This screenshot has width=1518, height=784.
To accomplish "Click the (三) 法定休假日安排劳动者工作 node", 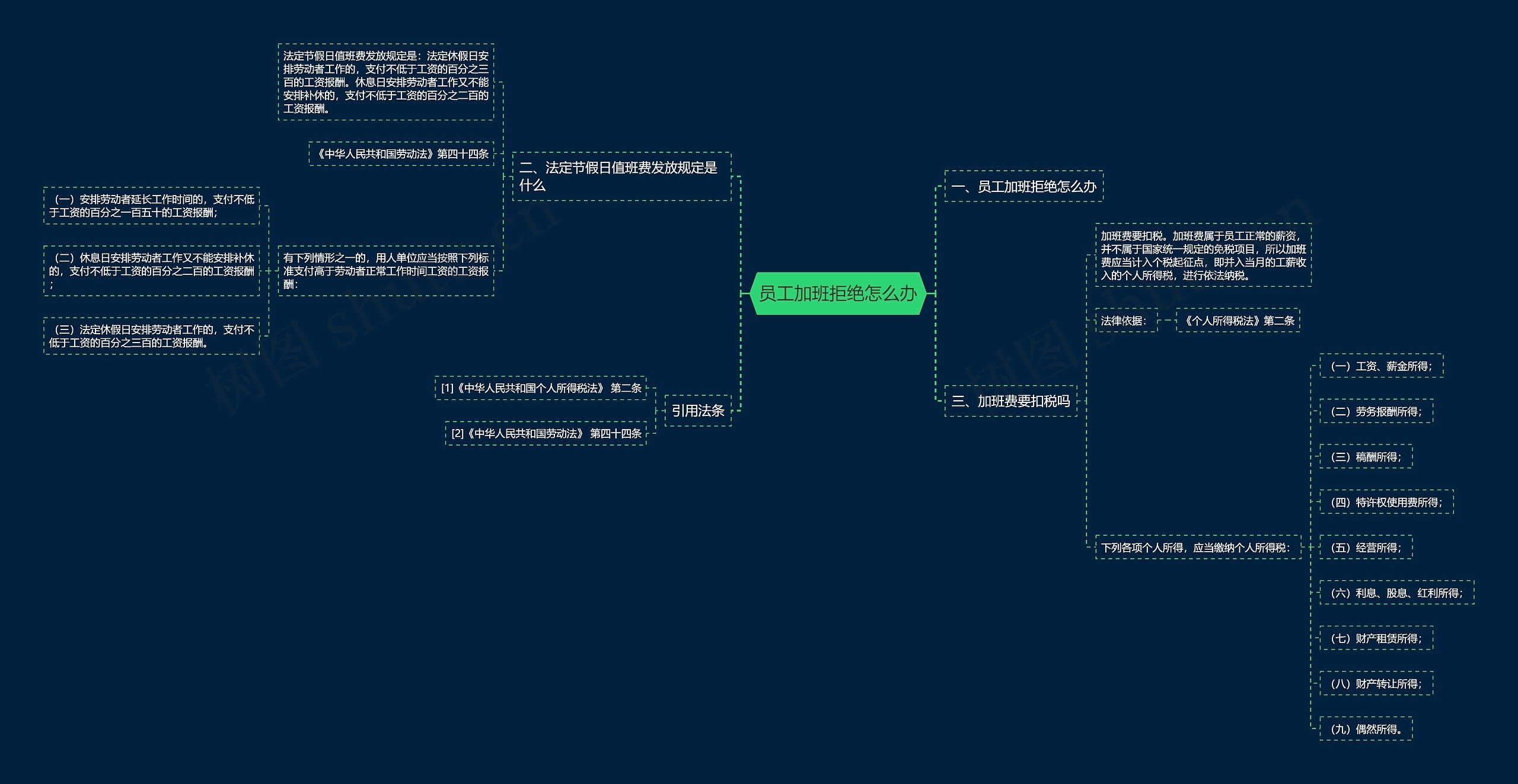I will coord(151,336).
